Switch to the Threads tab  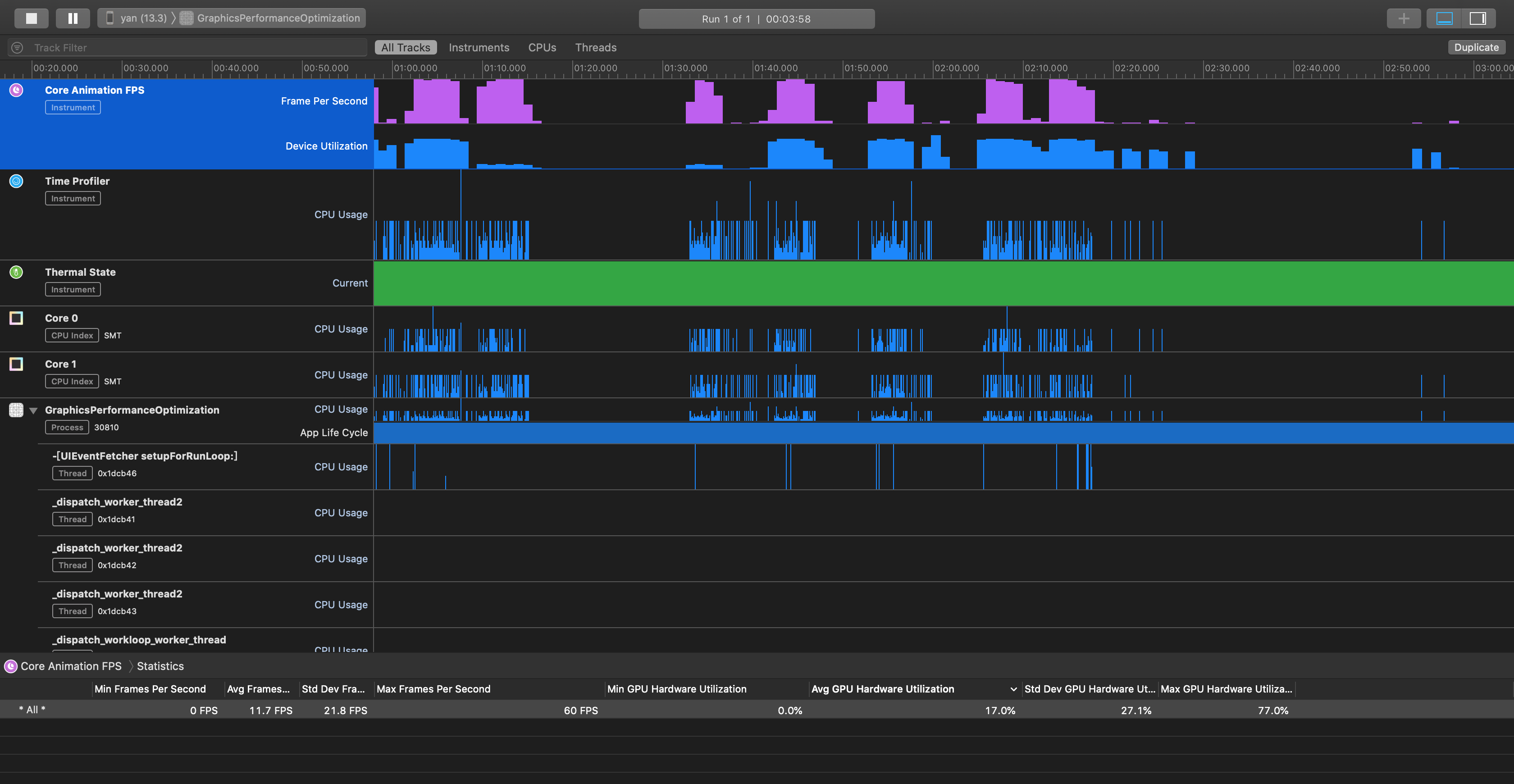[595, 48]
